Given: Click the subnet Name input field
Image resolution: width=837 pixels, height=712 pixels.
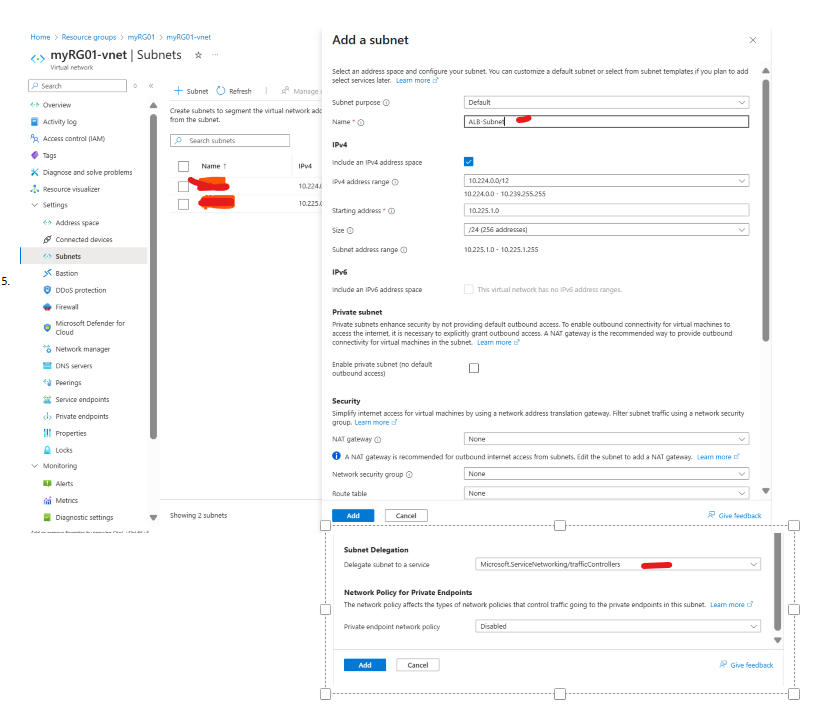Looking at the screenshot, I should [606, 122].
